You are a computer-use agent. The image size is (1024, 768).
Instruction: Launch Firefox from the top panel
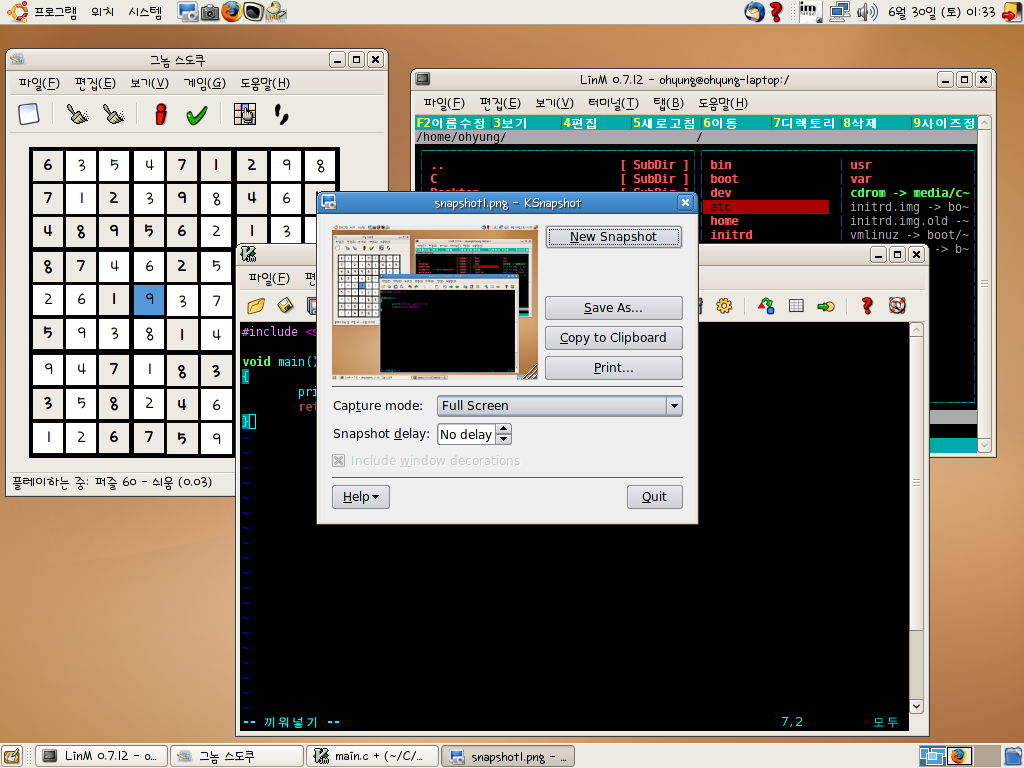coord(231,11)
